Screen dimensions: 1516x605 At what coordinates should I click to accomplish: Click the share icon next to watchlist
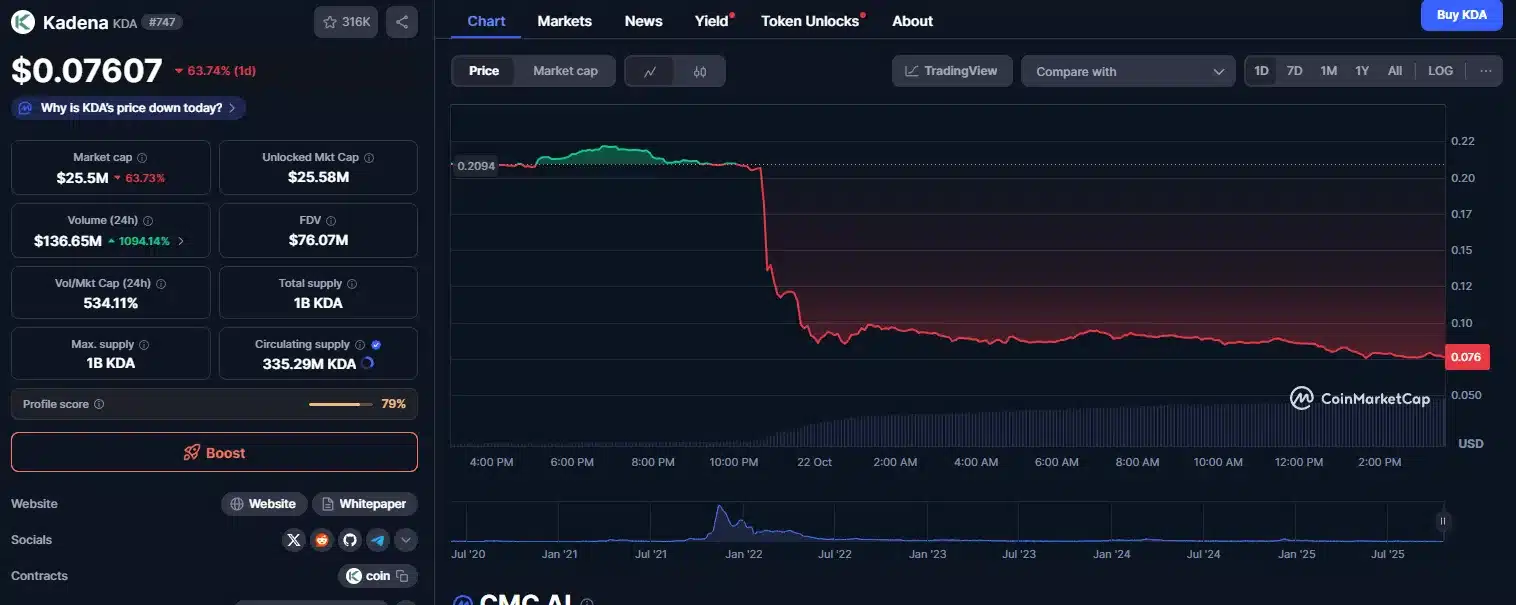(x=401, y=22)
